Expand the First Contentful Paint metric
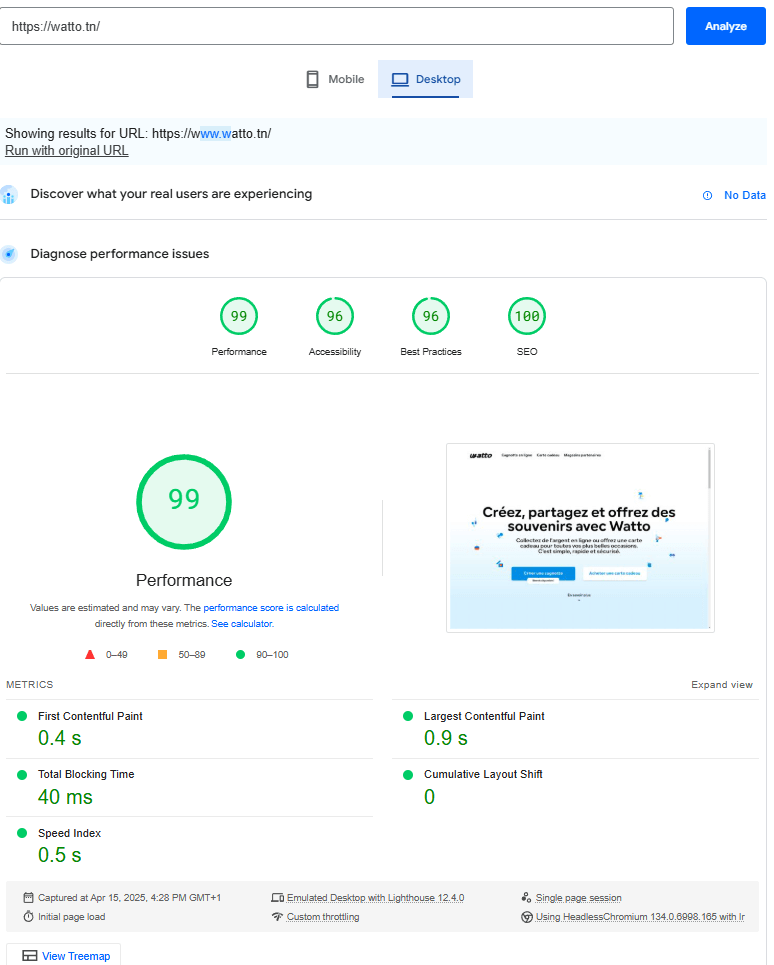 pyautogui.click(x=90, y=716)
